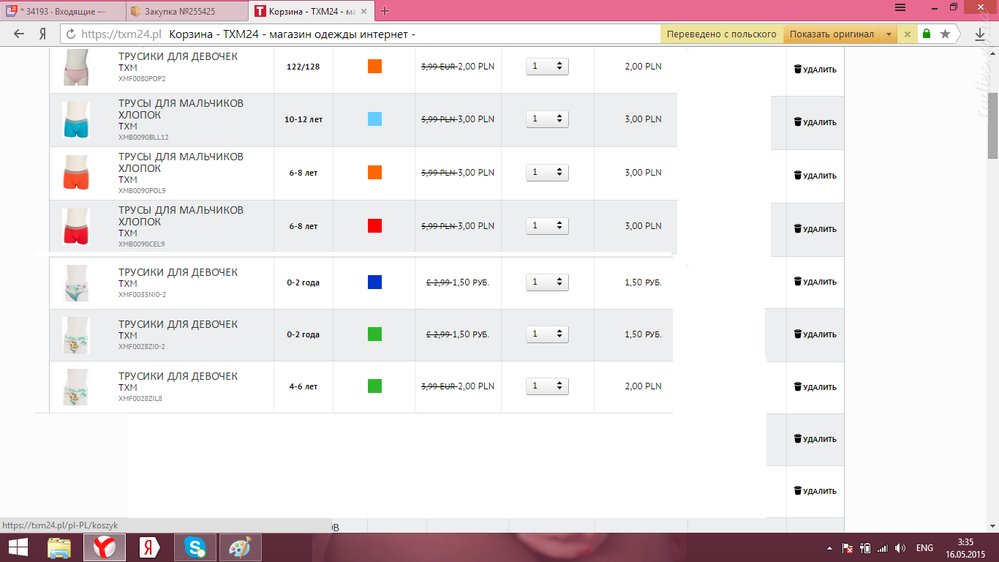
Task: View the green lock security icon
Action: pyautogui.click(x=926, y=34)
